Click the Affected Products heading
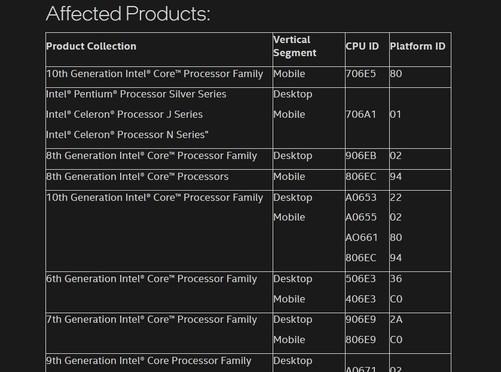 128,14
